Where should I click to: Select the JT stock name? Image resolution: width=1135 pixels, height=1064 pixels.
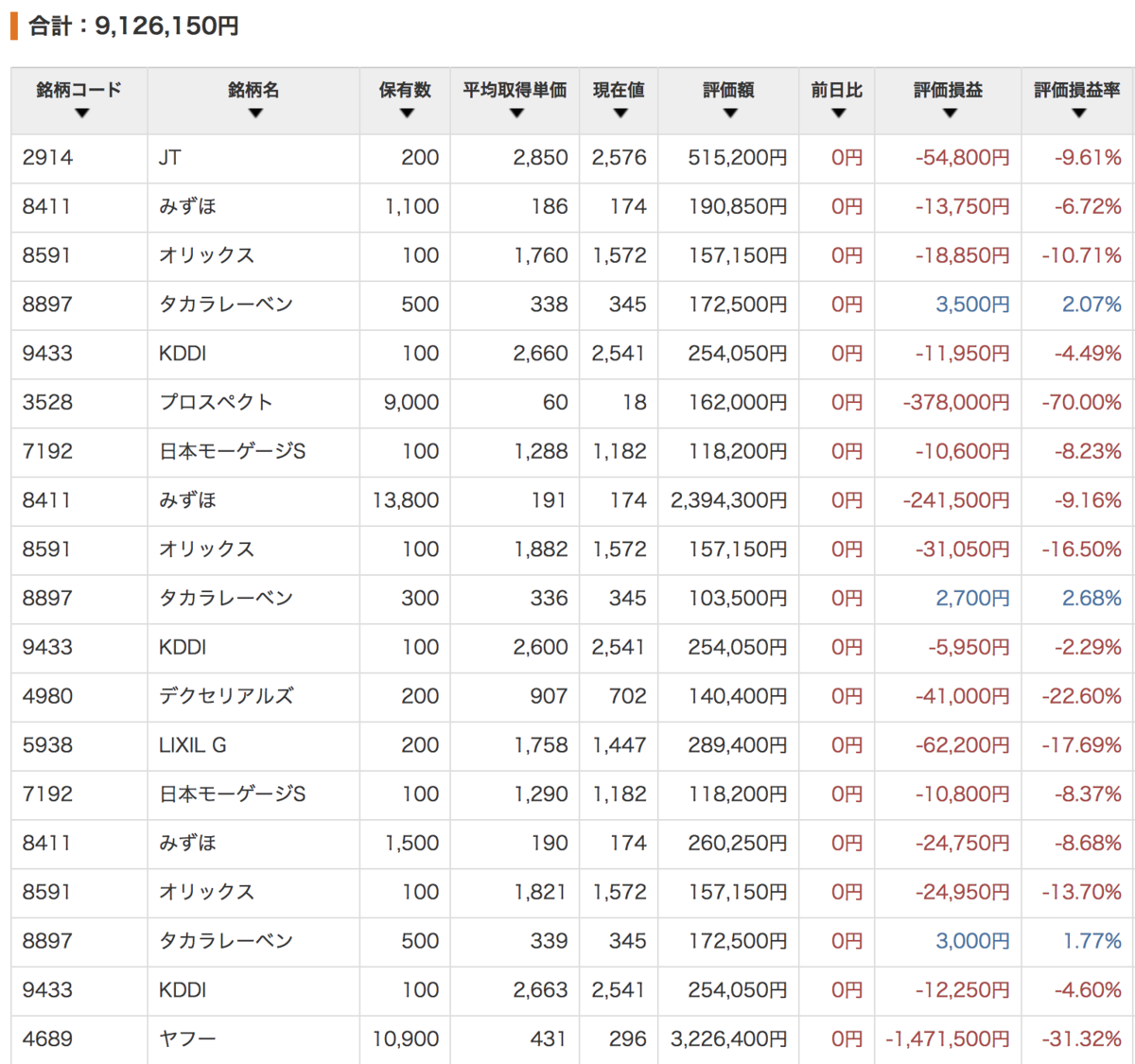point(169,158)
